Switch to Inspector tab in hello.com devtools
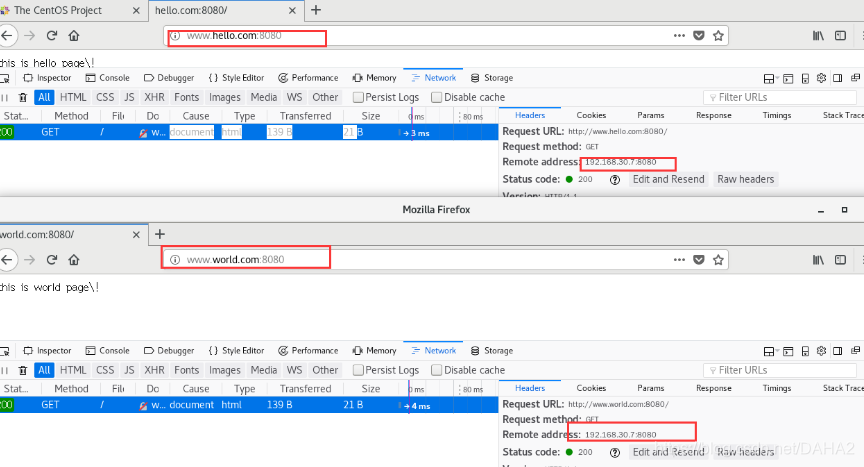Viewport: 864px width, 467px height. (47, 78)
